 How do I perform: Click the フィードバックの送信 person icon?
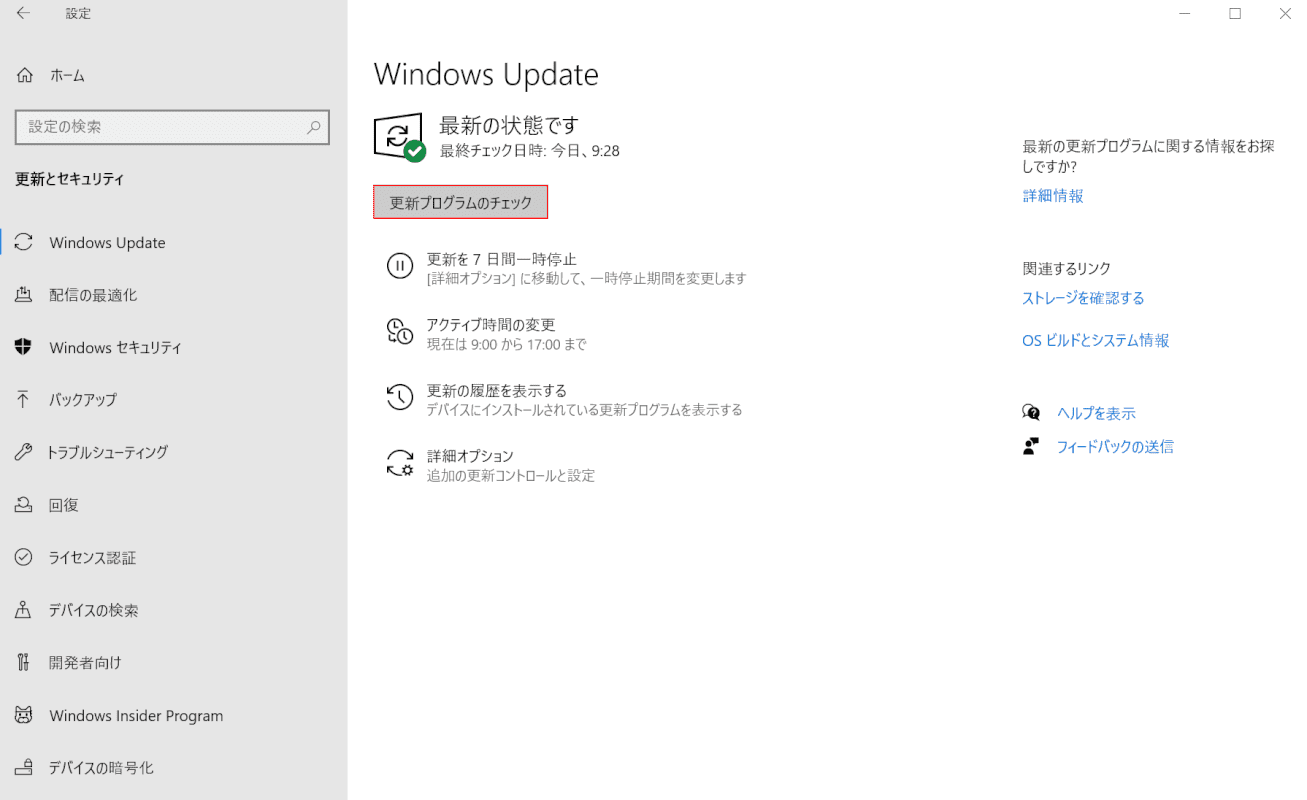(1031, 446)
